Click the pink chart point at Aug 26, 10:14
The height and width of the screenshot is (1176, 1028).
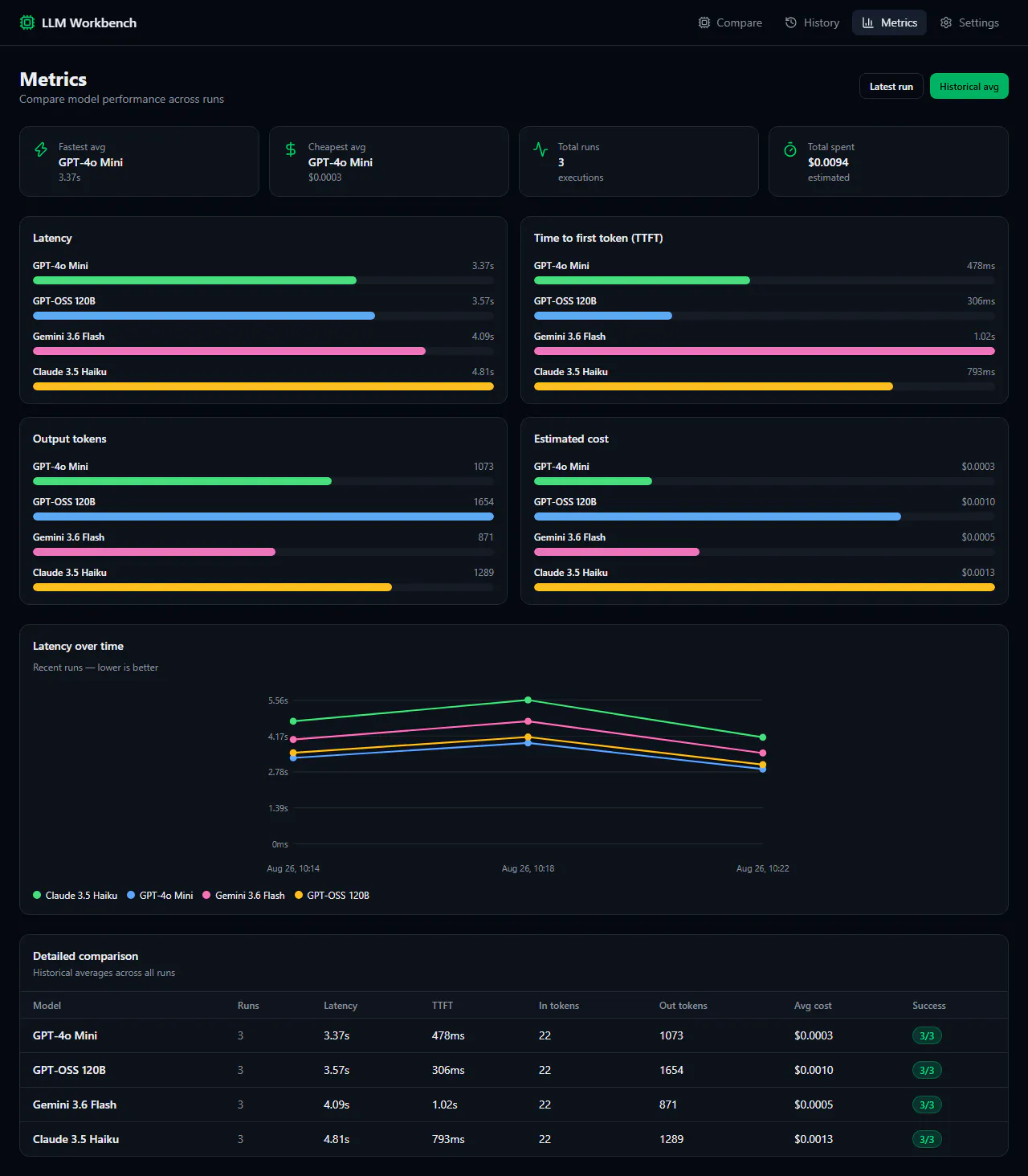tap(293, 739)
